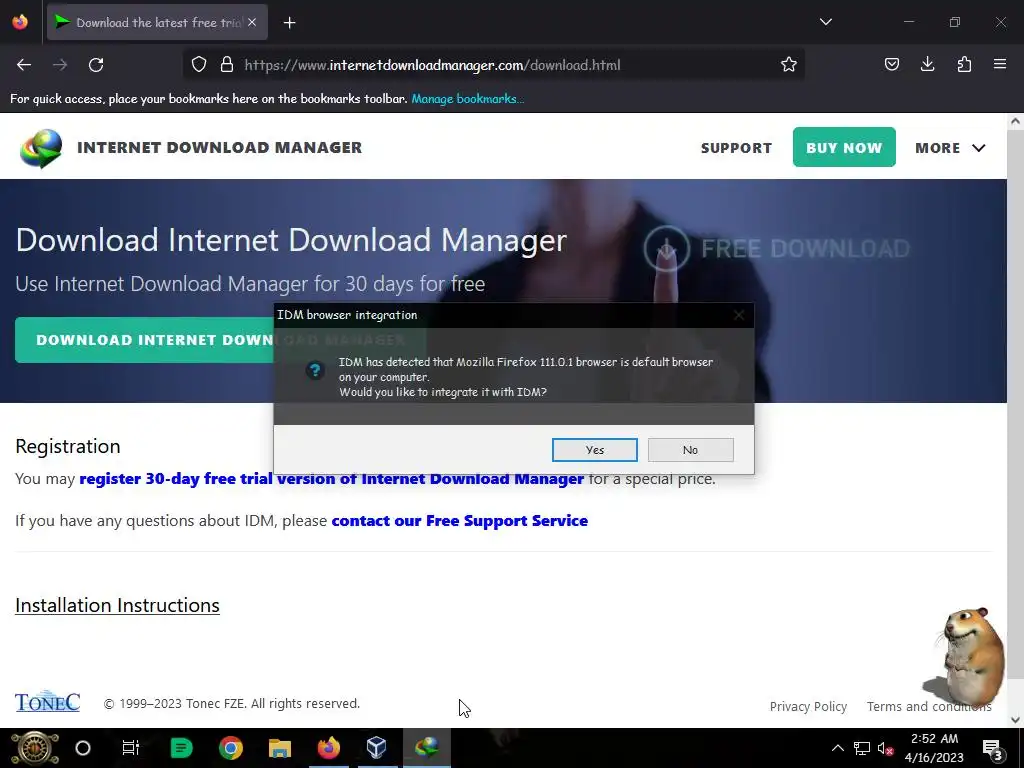Open VirtualBox from the taskbar
1024x768 pixels.
click(377, 748)
